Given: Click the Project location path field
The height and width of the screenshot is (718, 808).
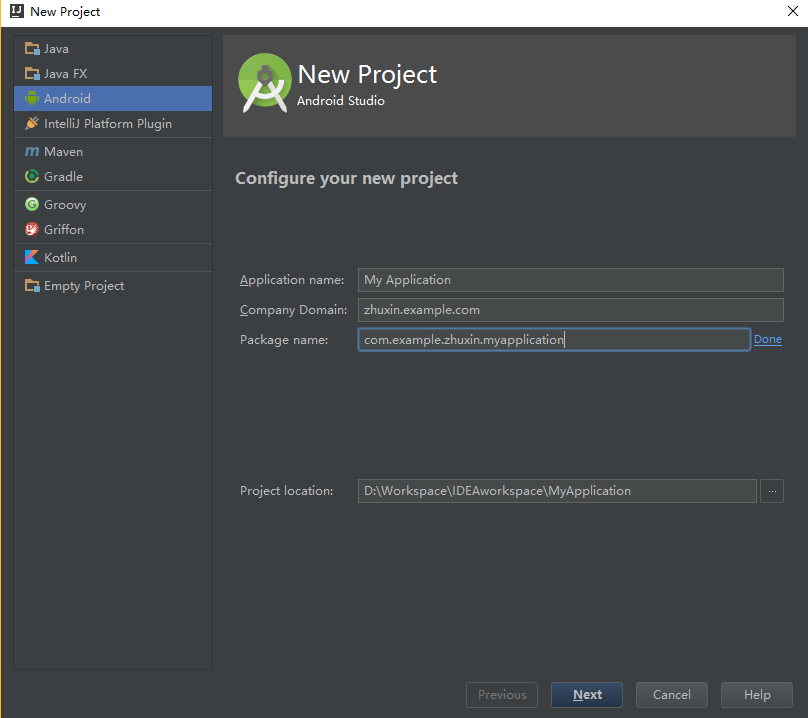Looking at the screenshot, I should (557, 491).
